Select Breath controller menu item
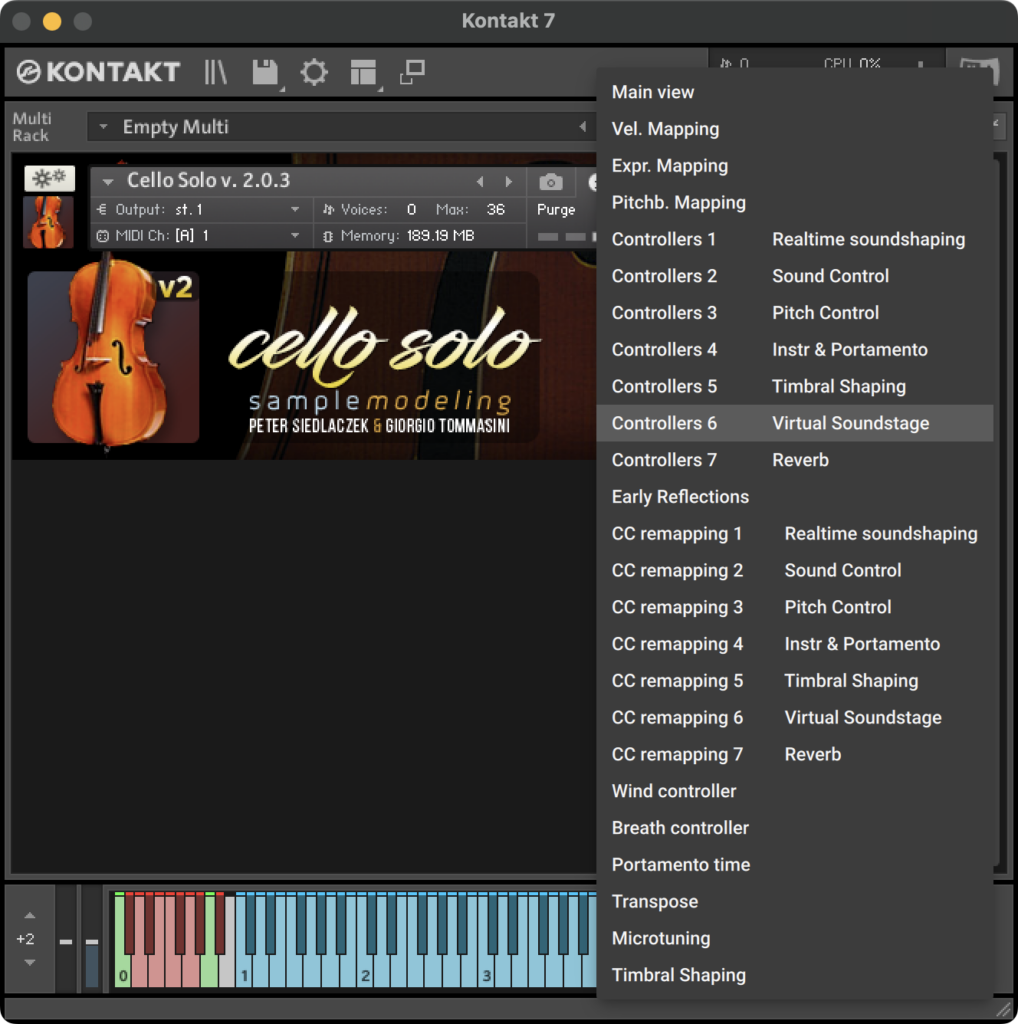Screen dimensions: 1018x1024 (795, 828)
